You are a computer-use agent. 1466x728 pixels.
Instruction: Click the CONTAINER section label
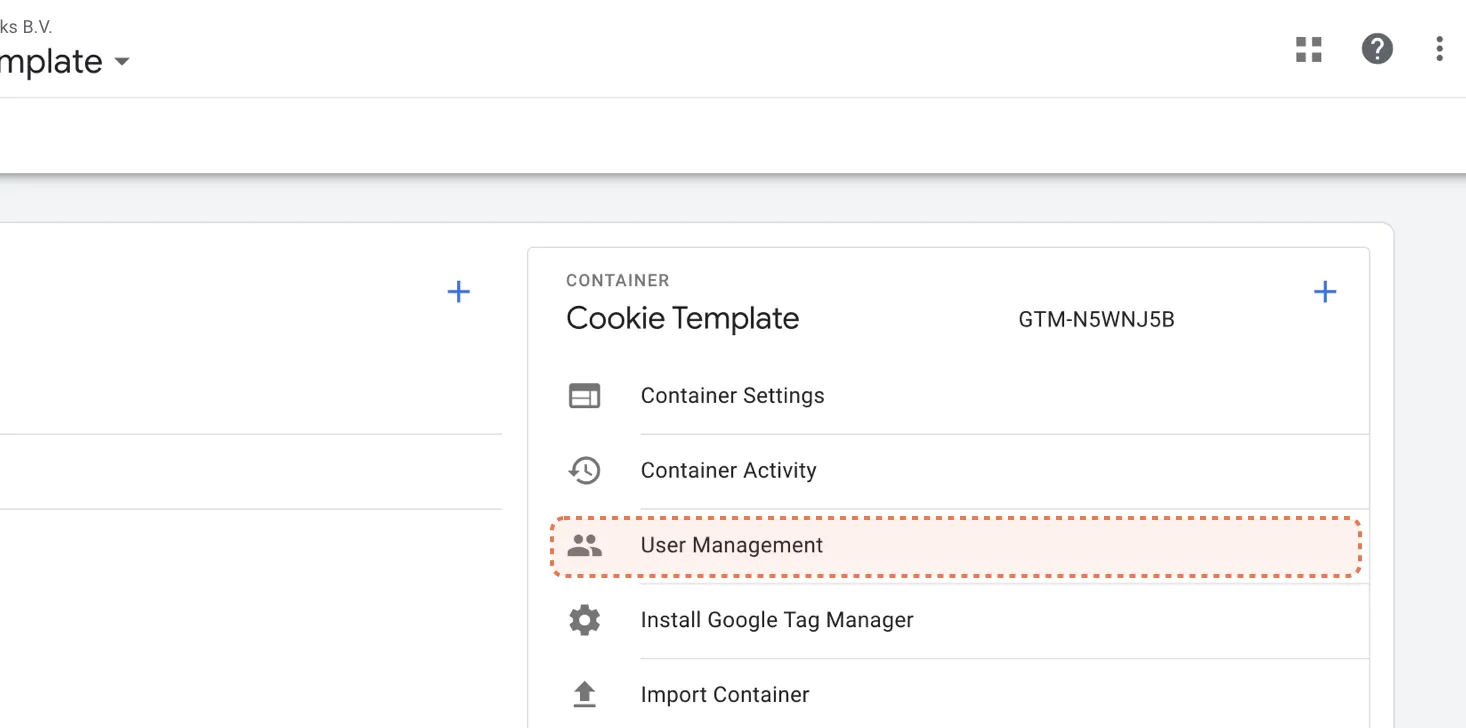617,281
